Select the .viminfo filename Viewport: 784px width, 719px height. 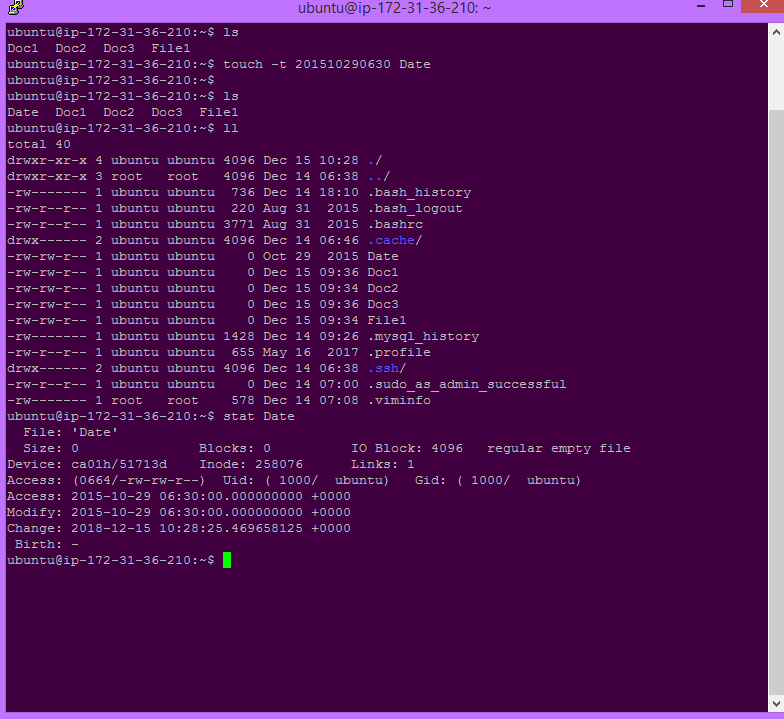pyautogui.click(x=399, y=400)
